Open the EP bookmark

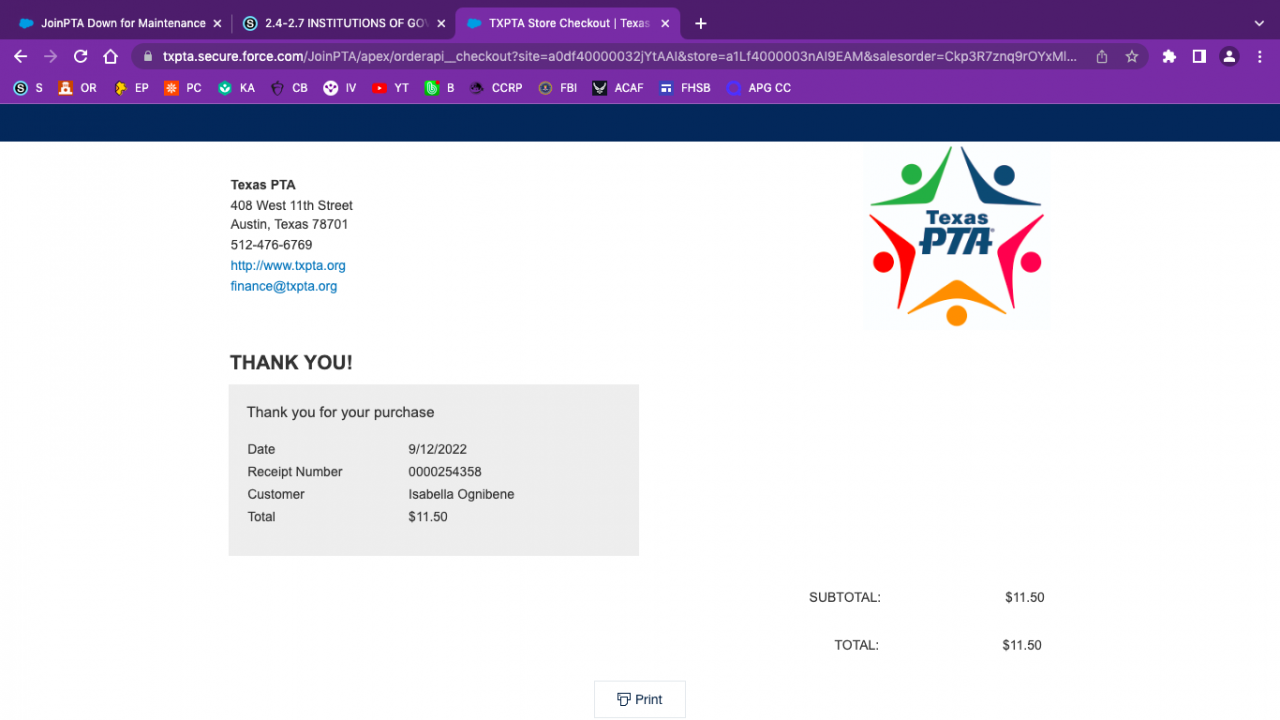[131, 88]
